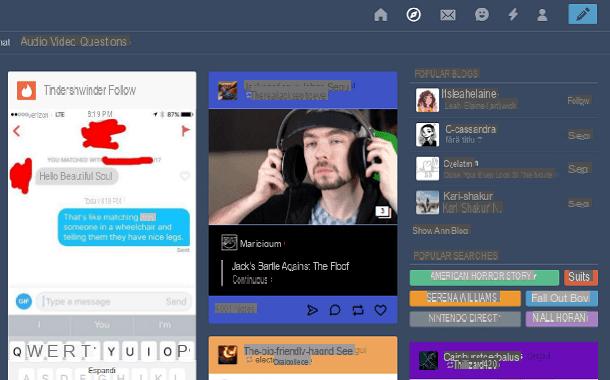The height and width of the screenshot is (380, 610).
Task: Click the heart next to Hello Beautiful Soul
Action: point(185,176)
